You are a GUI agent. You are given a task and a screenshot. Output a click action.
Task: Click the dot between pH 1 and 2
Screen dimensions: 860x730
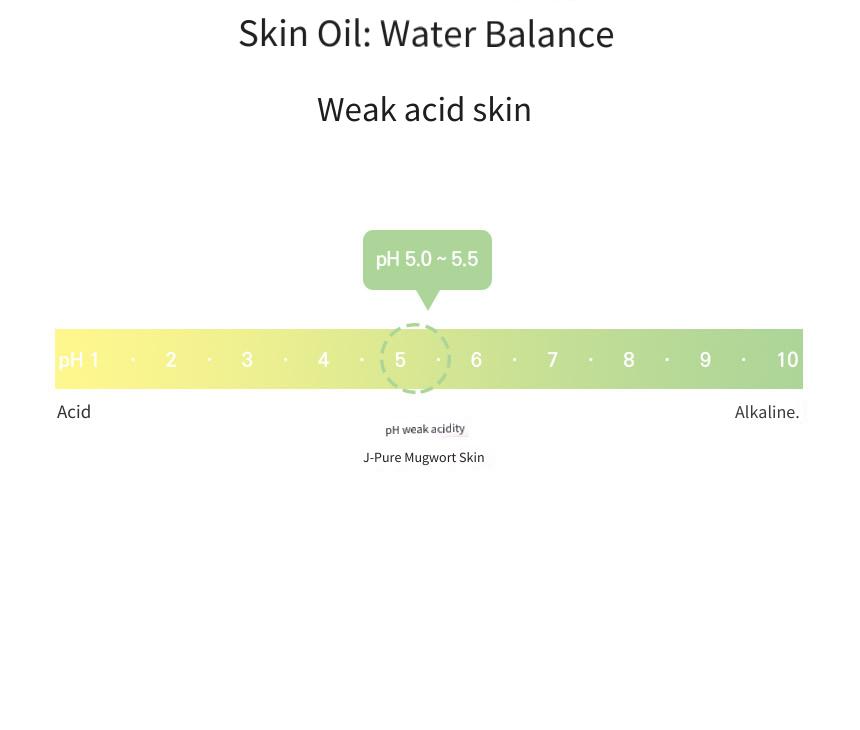[x=133, y=360]
